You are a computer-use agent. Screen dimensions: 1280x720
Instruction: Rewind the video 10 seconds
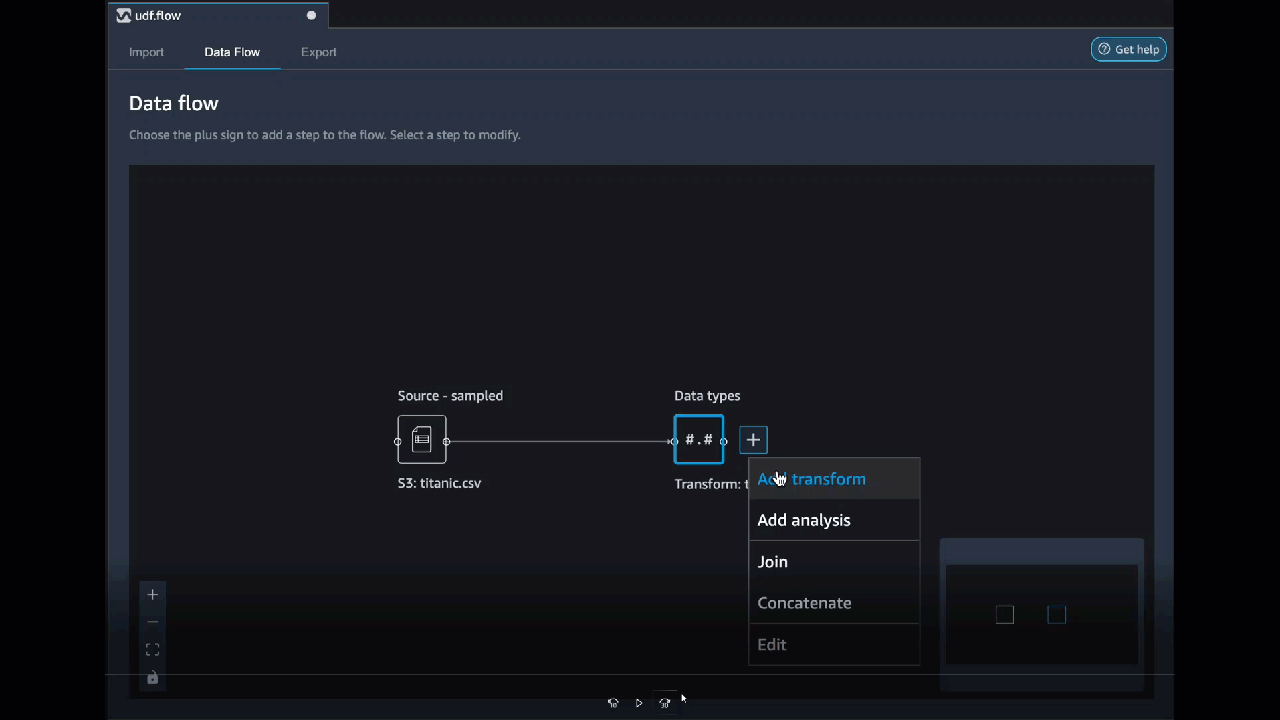click(x=613, y=703)
